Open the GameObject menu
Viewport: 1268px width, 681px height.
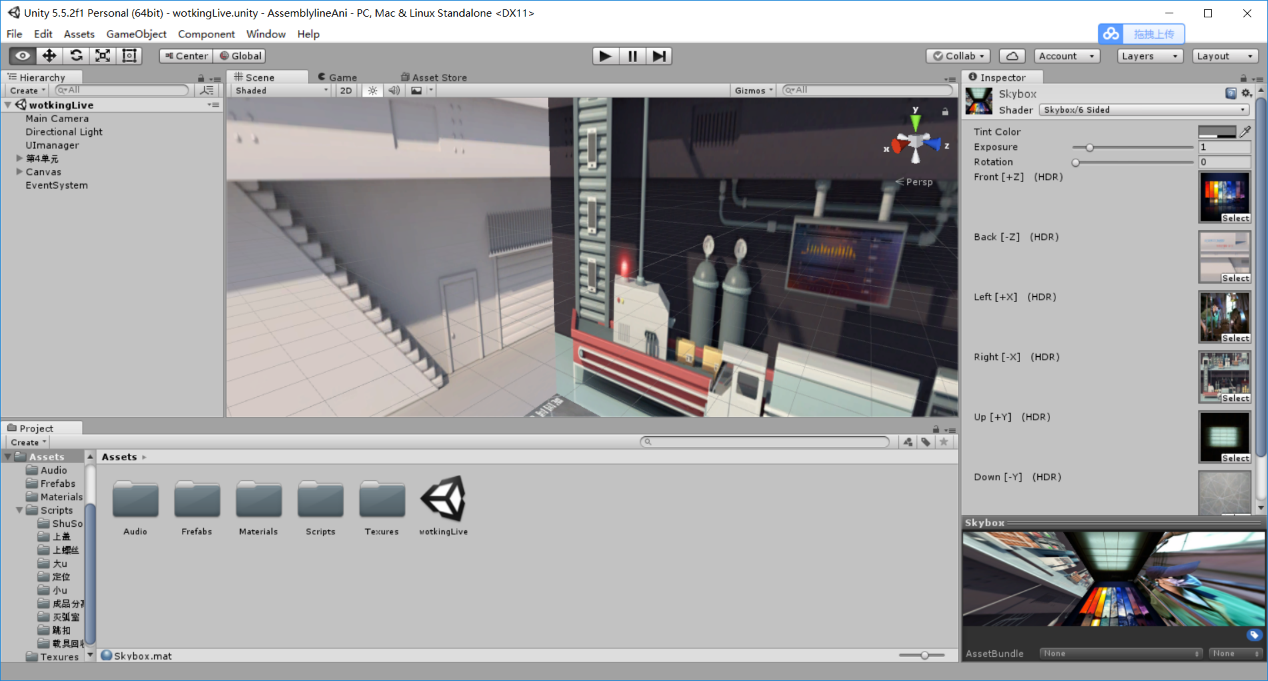(136, 34)
